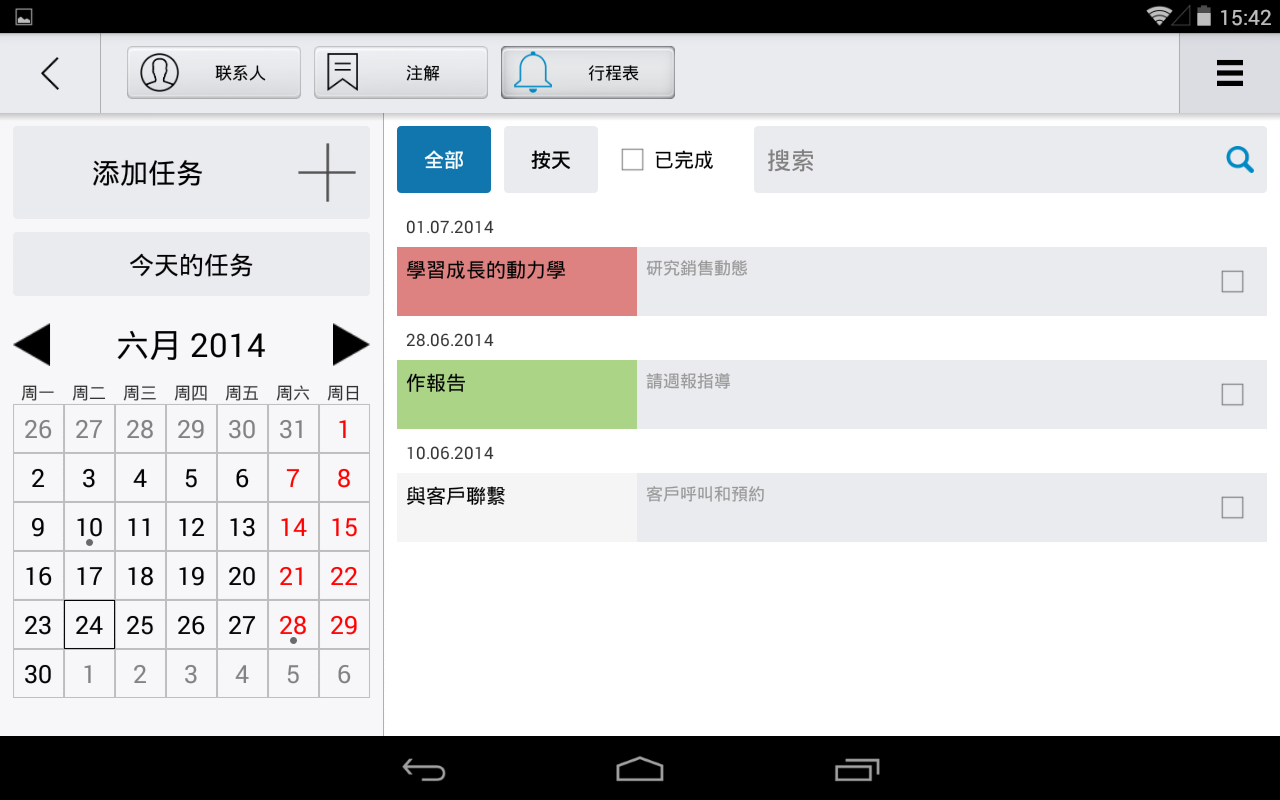Click the magnifier search icon
The image size is (1280, 800).
tap(1240, 159)
